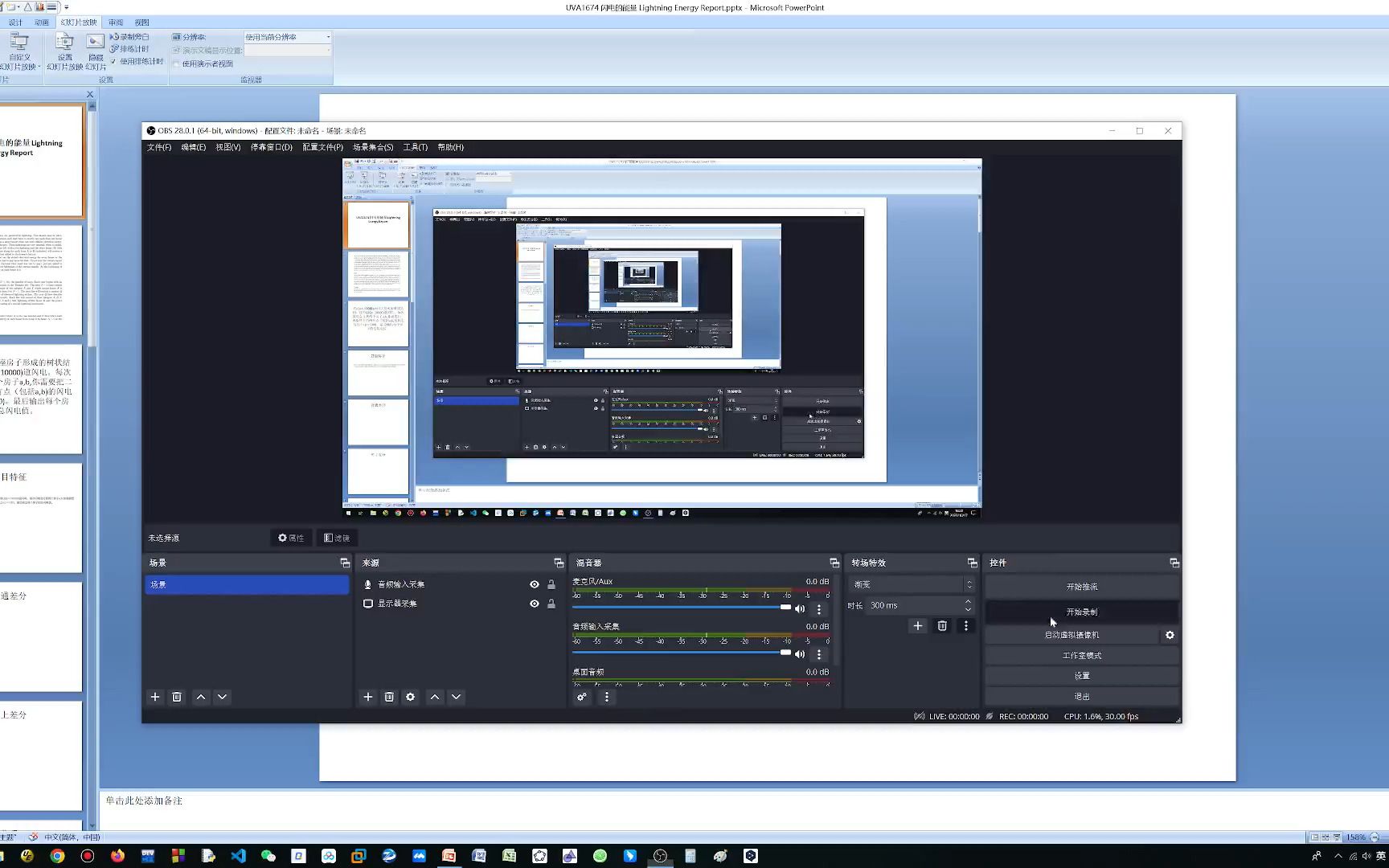Viewport: 1389px width, 868px height.
Task: Open OBS 编辑(E) menu
Action: [193, 147]
